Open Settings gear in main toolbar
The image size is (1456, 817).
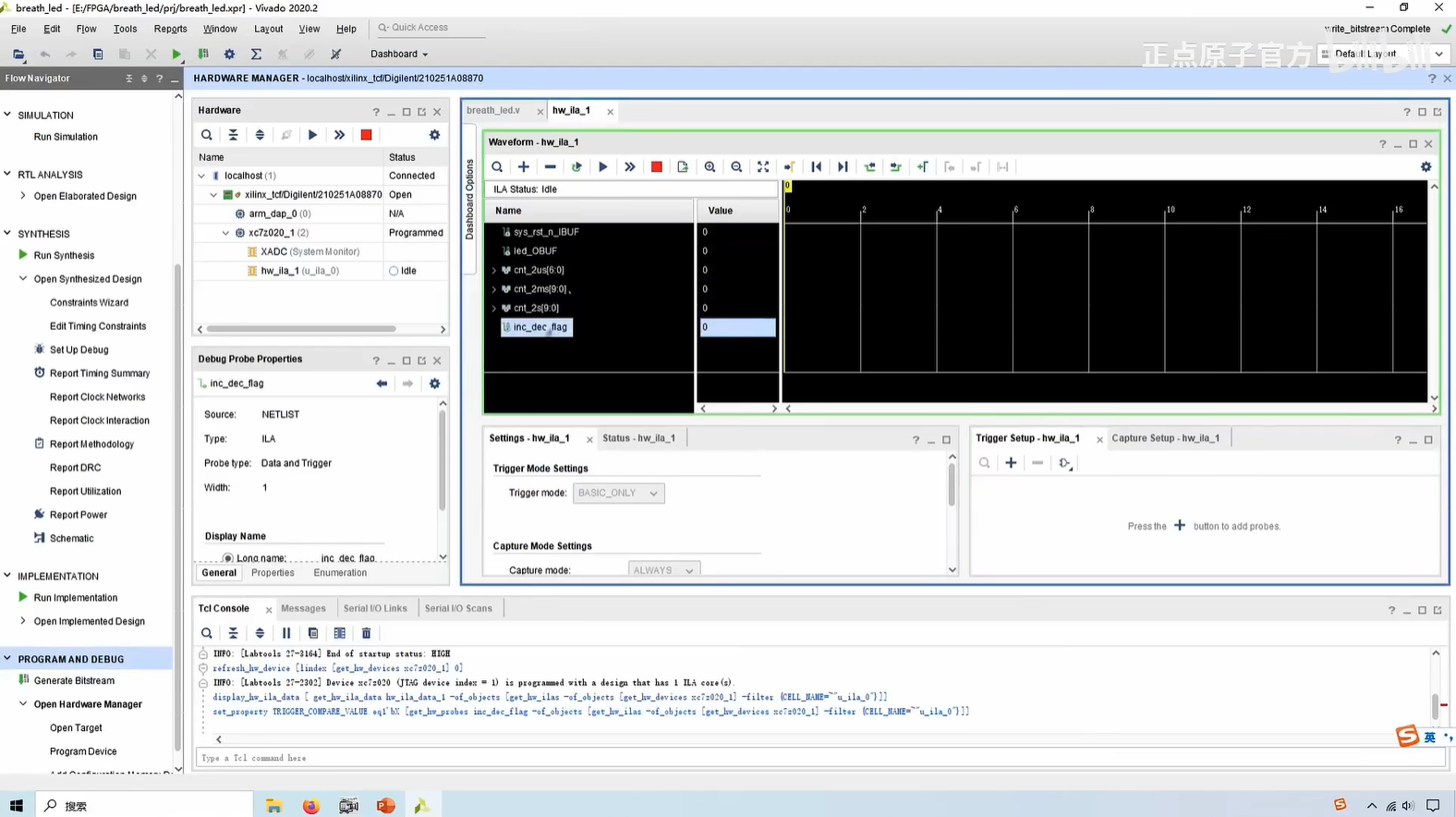point(229,55)
